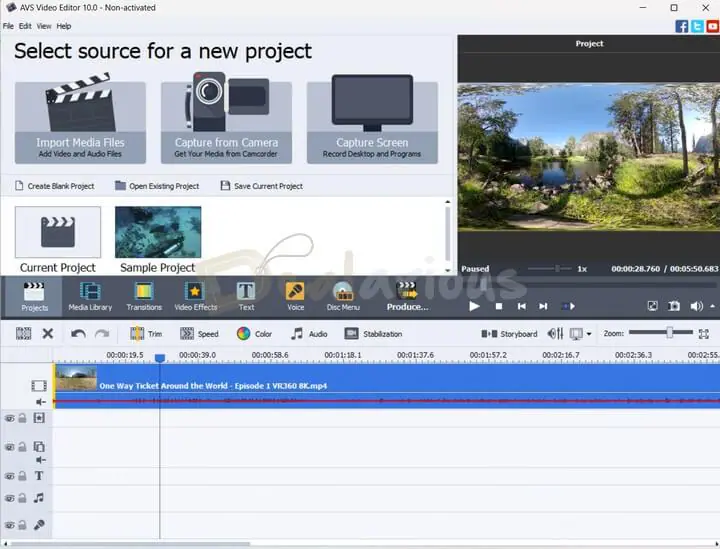Open the YouTube link icon
This screenshot has height=549, width=720.
(x=713, y=26)
